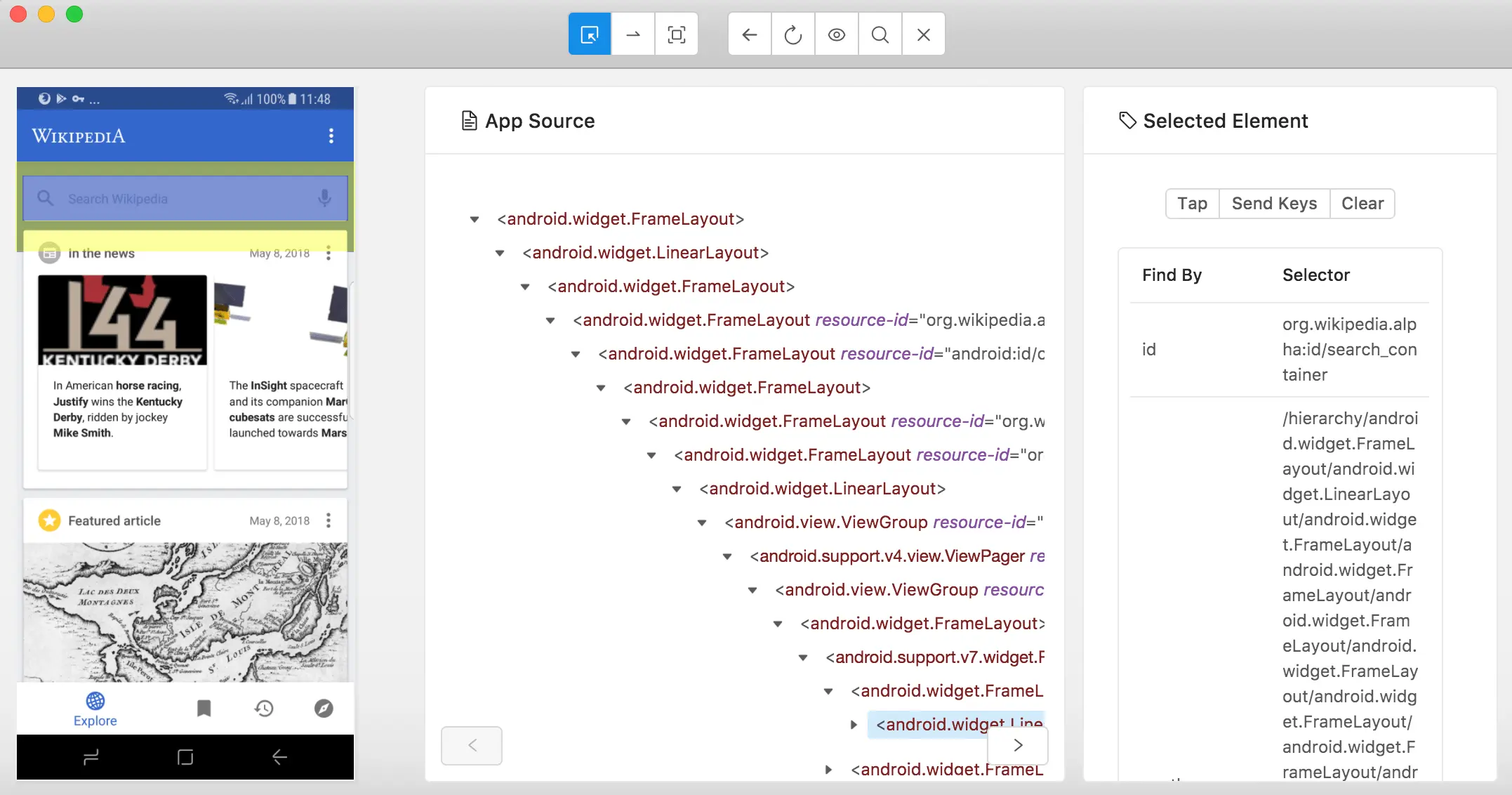This screenshot has height=795, width=1512.
Task: Expand the highlighted LinearLayout node
Action: [x=854, y=725]
